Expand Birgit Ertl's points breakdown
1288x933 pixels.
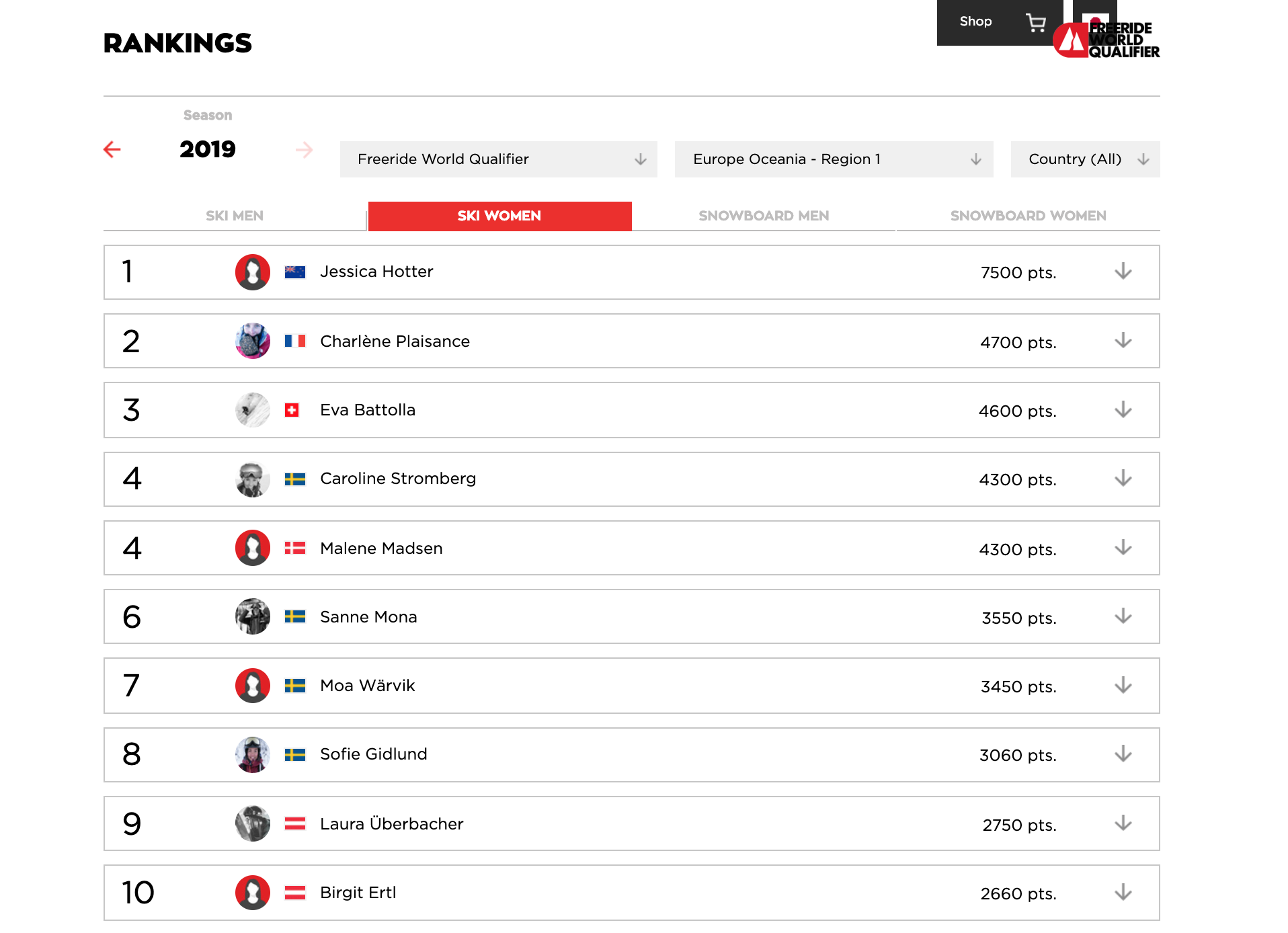(1123, 893)
